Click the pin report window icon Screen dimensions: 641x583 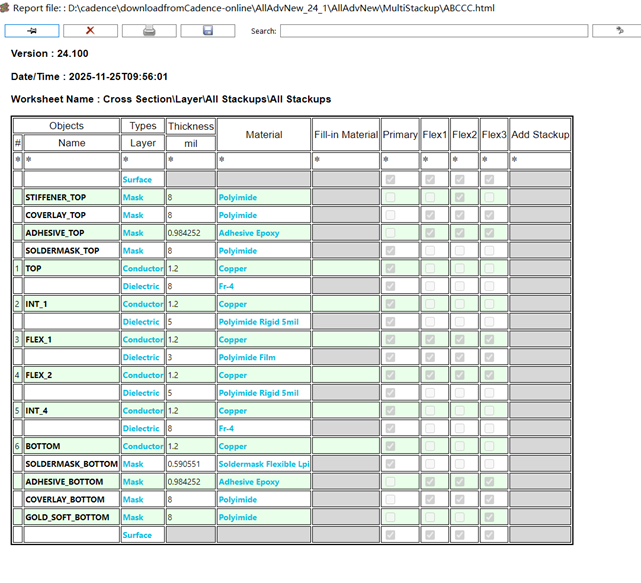(33, 31)
